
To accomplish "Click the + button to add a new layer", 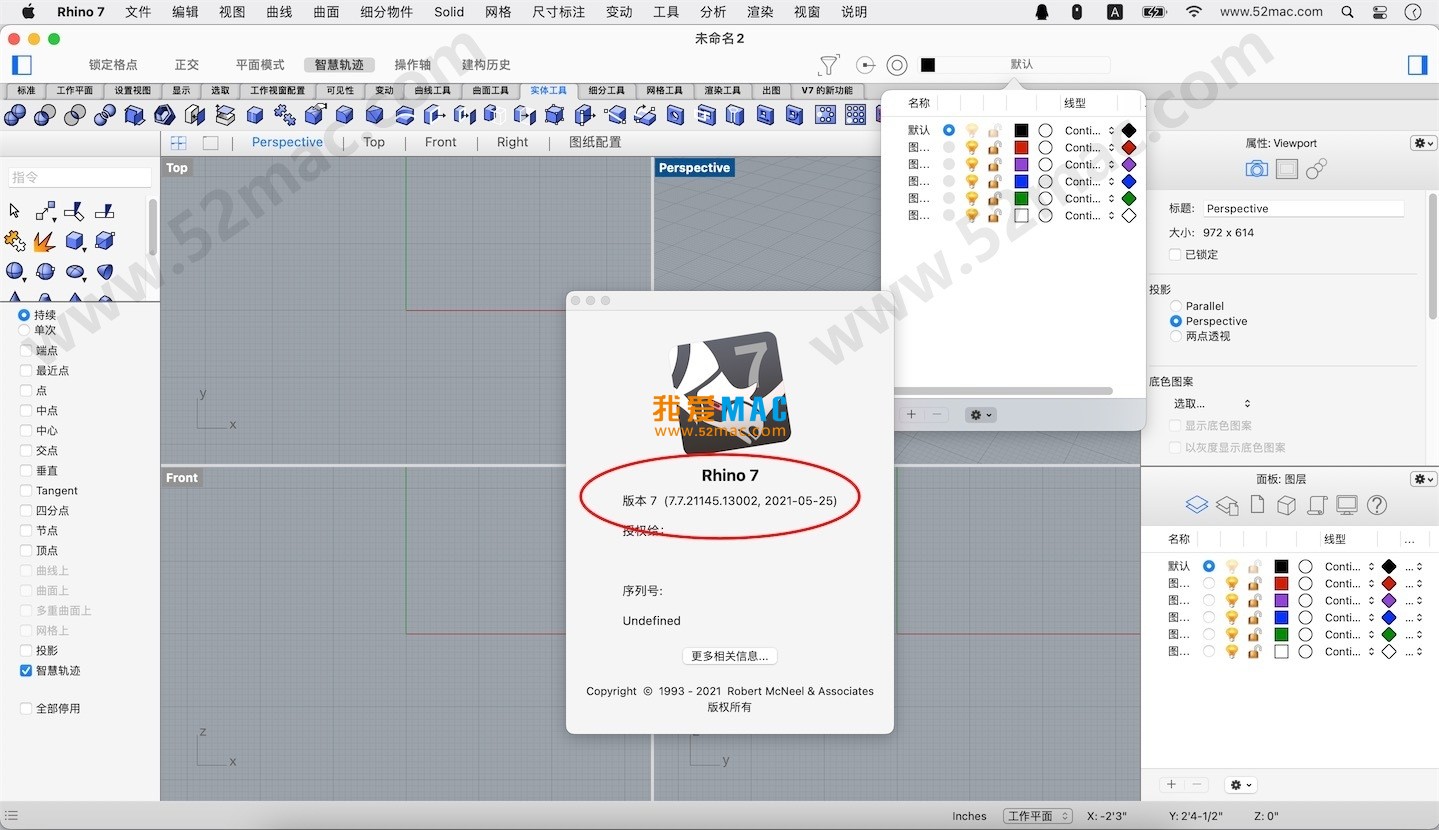I will point(1169,785).
